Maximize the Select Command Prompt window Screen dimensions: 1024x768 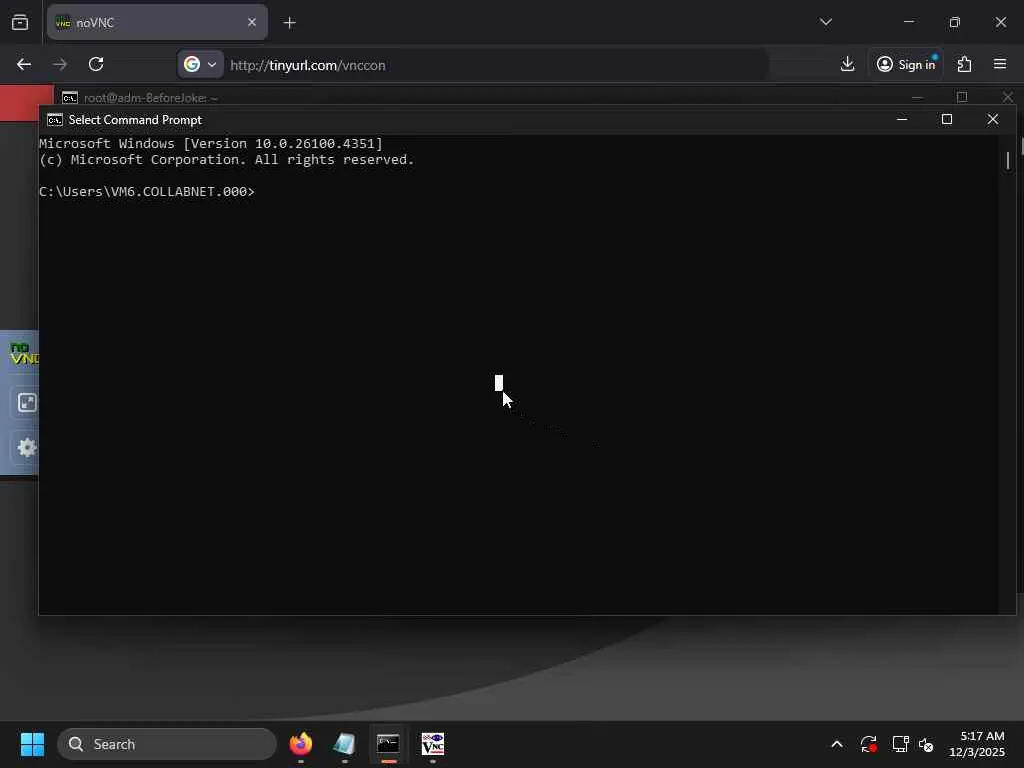[947, 120]
